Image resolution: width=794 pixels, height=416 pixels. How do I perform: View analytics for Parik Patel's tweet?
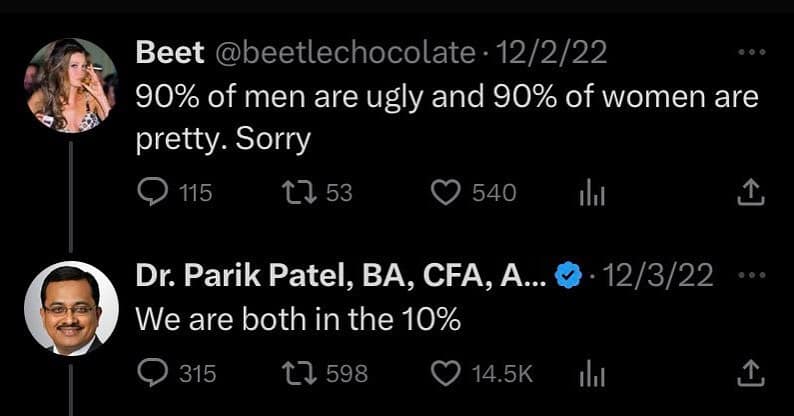[x=593, y=374]
